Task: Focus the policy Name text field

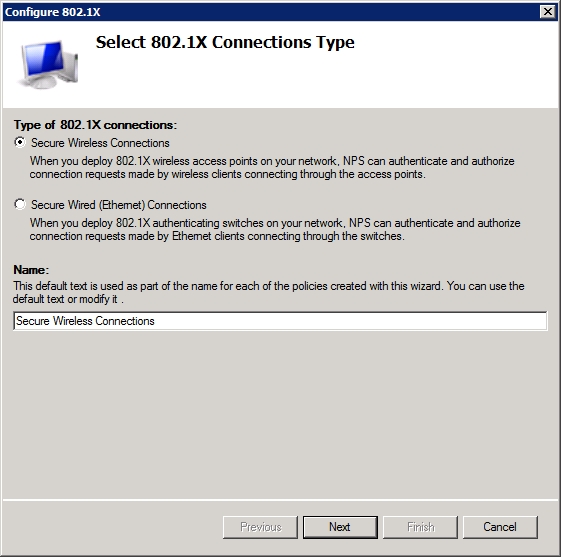Action: tap(280, 321)
